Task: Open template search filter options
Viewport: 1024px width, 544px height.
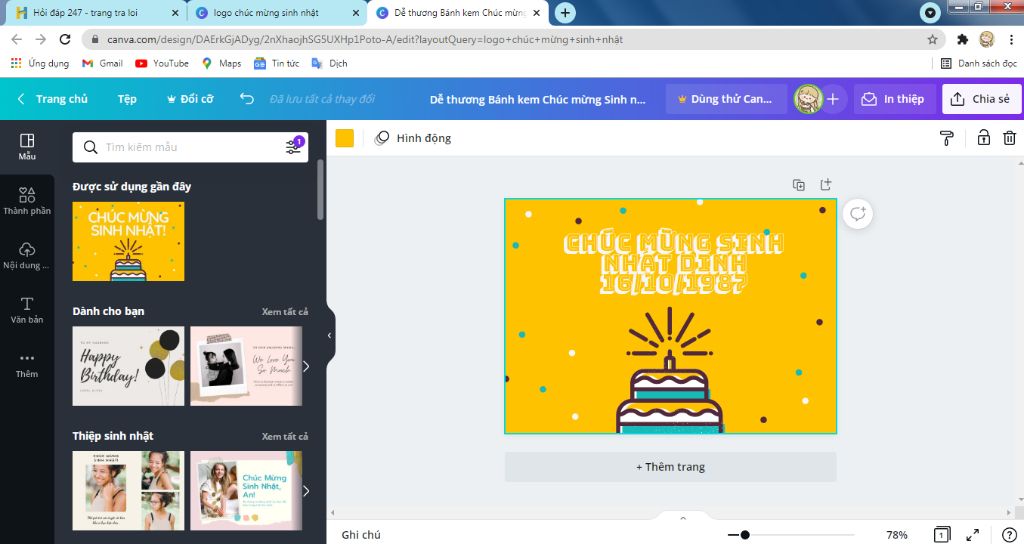Action: point(294,146)
